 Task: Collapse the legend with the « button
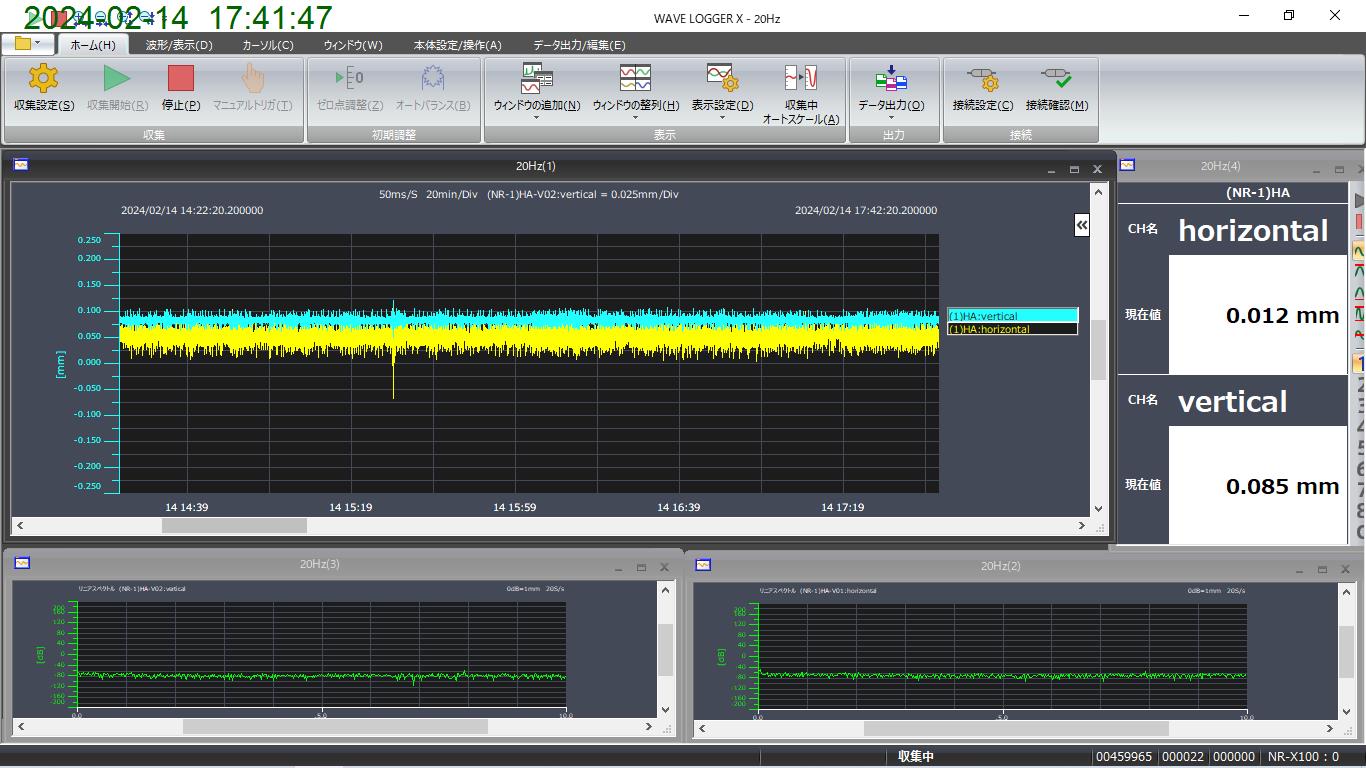(1081, 225)
